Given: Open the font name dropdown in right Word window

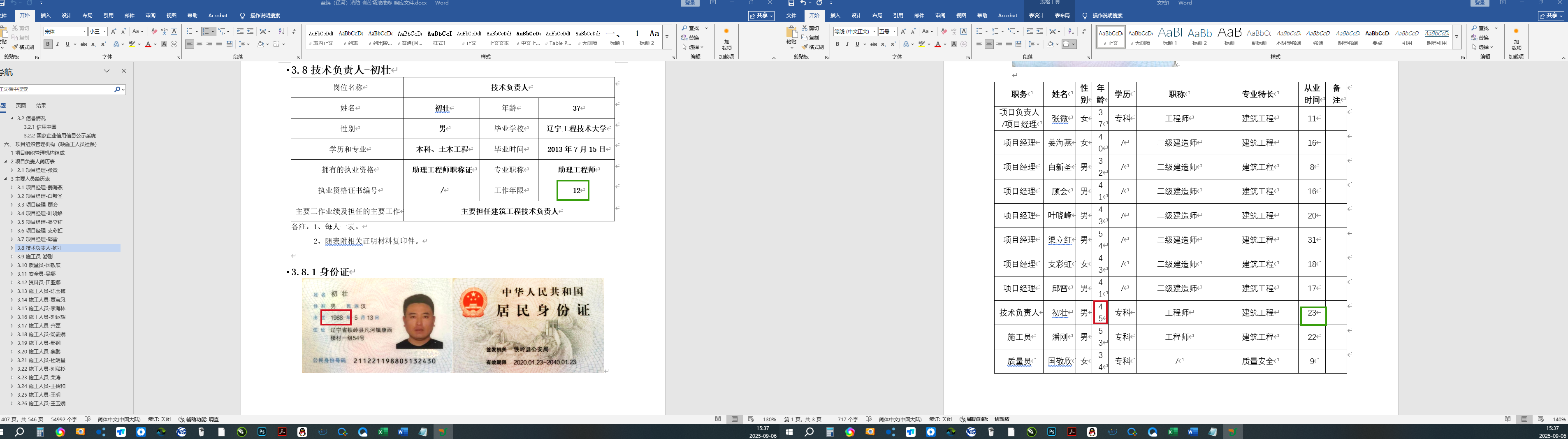Looking at the screenshot, I should [x=874, y=32].
